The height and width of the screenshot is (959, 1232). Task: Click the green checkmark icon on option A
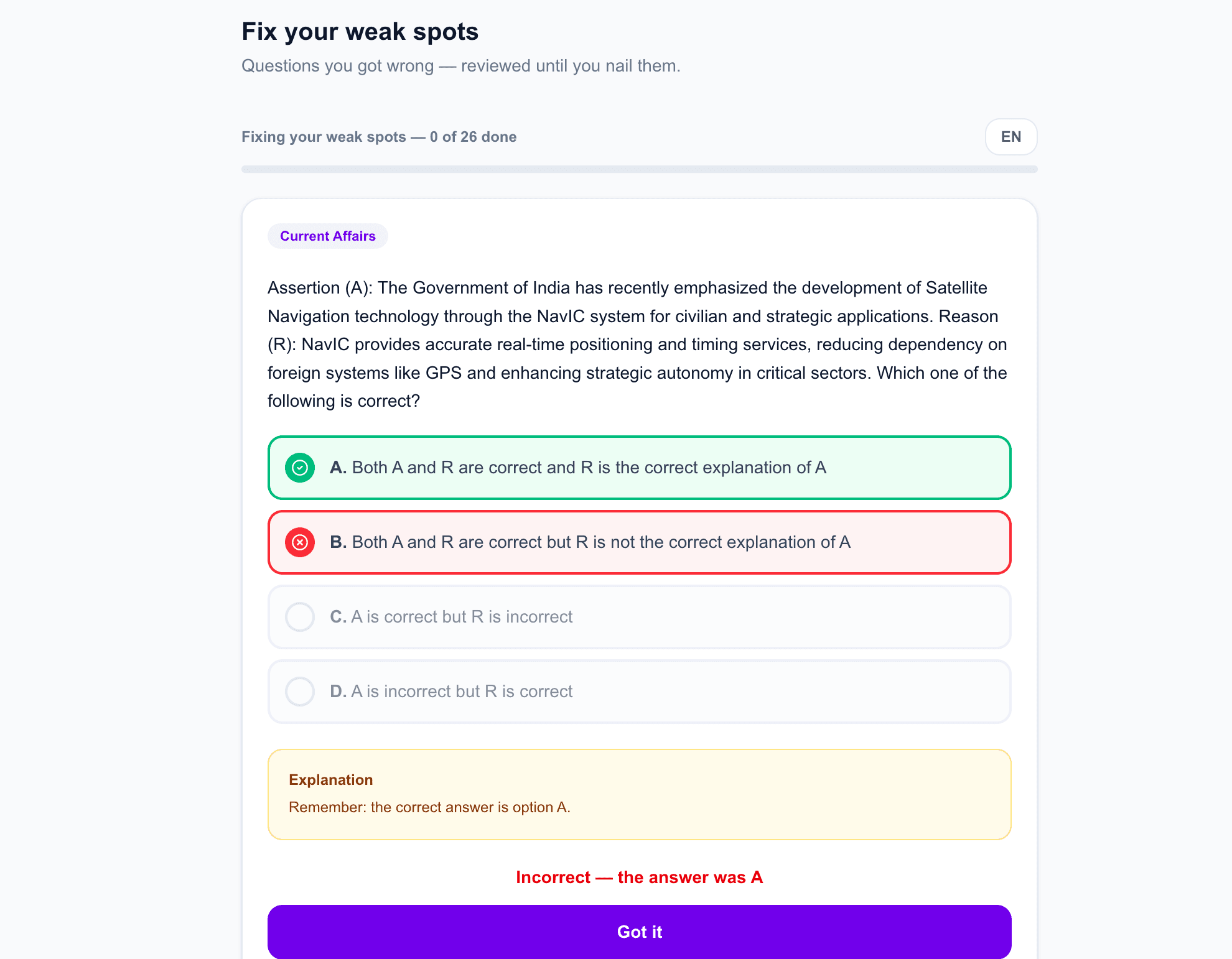click(300, 468)
